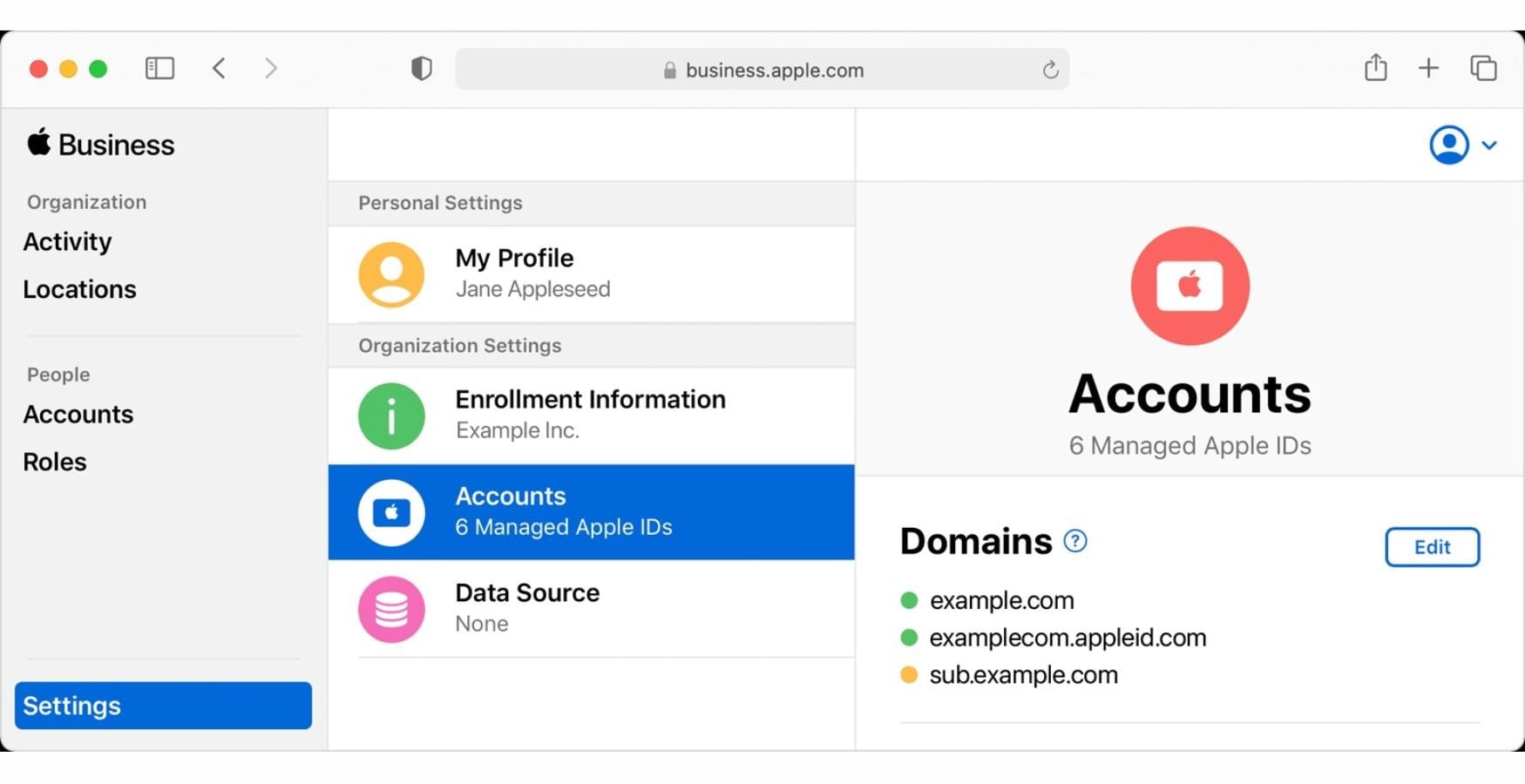Screen dimensions: 1525x784
Task: Open Safari's privacy report shield icon
Action: (x=420, y=68)
